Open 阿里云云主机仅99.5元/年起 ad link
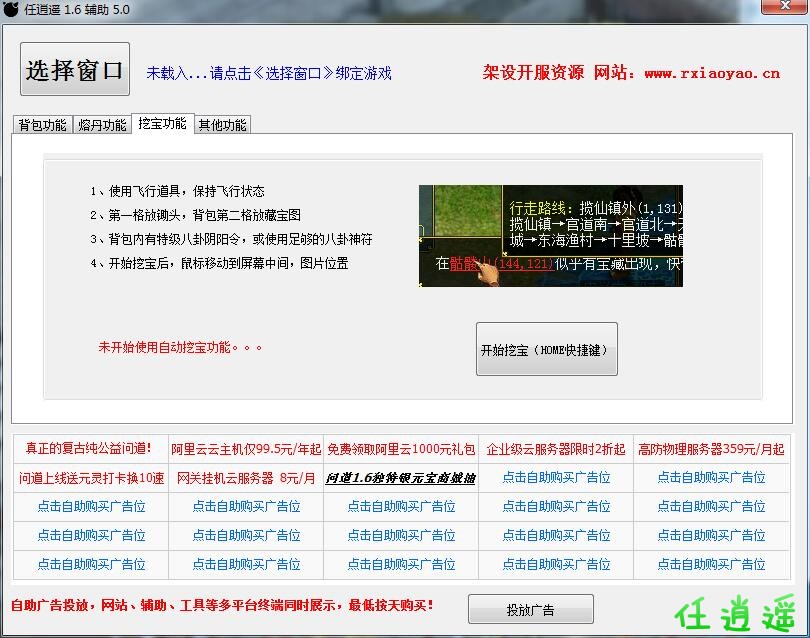The image size is (810, 638). pos(246,450)
